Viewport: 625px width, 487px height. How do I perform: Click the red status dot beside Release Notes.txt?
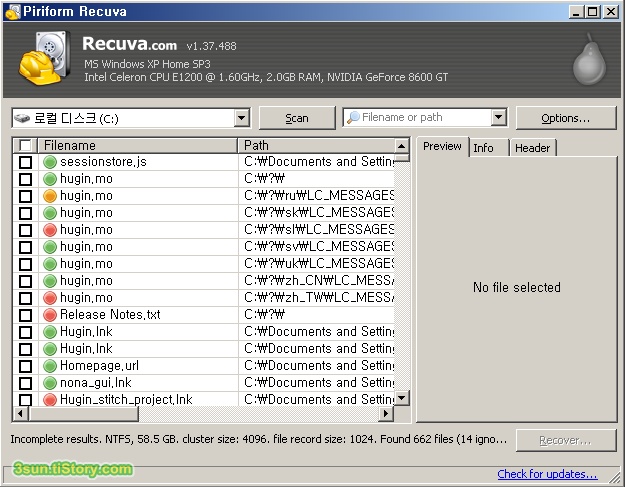50,315
